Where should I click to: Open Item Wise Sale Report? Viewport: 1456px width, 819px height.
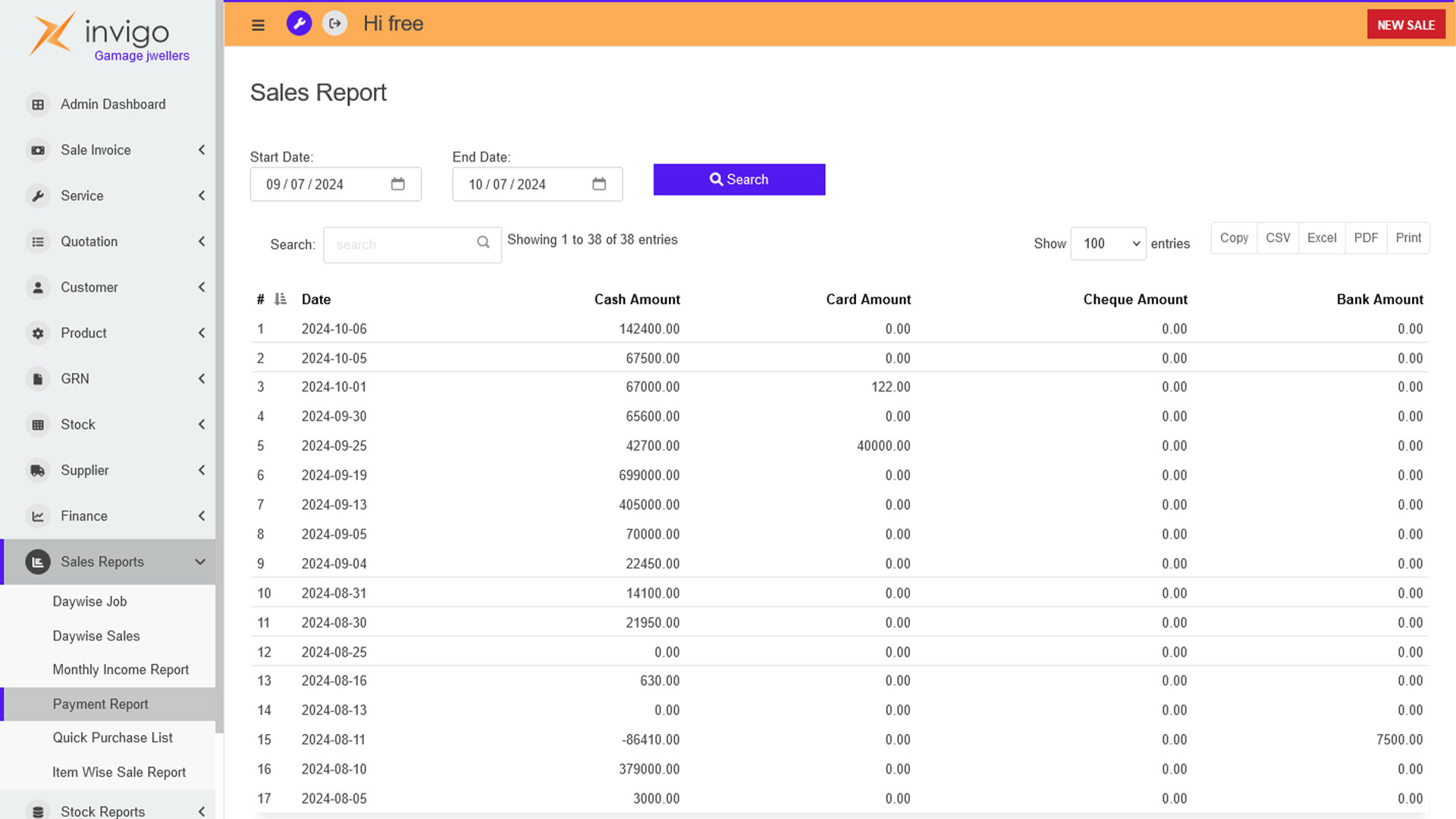click(119, 772)
